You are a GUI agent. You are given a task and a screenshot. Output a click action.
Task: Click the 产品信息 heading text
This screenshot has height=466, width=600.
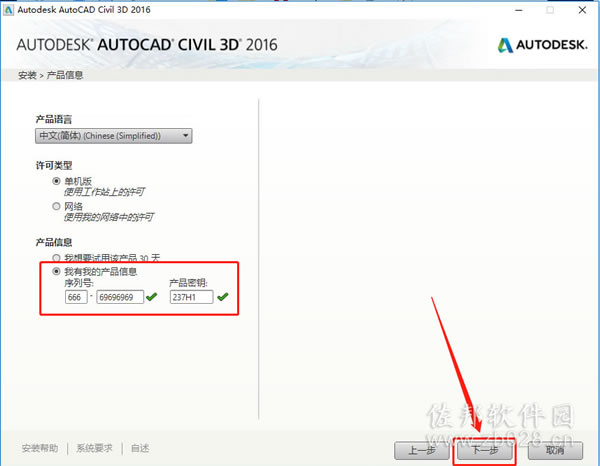pos(54,242)
